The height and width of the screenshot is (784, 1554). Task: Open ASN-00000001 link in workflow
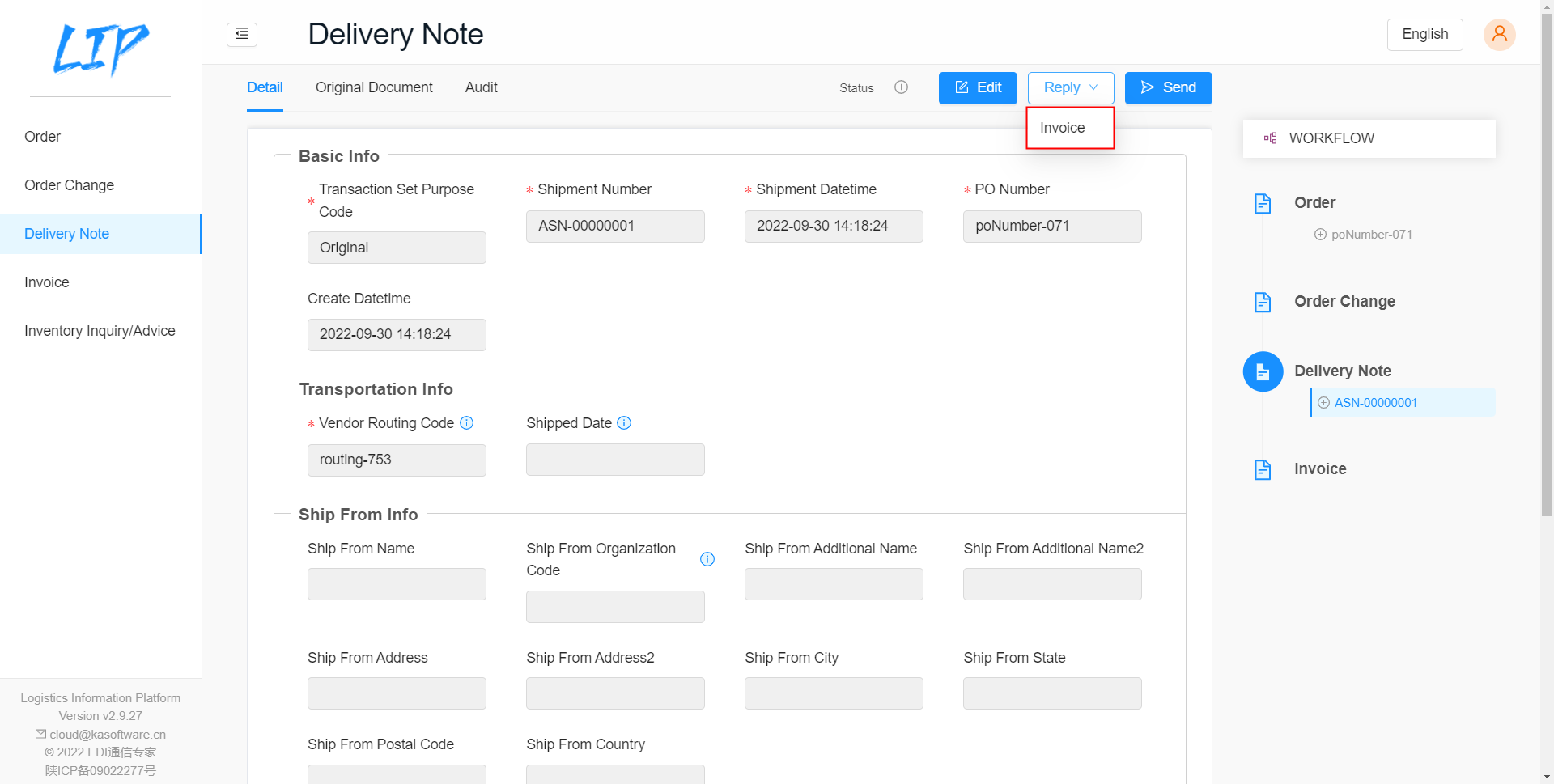point(1376,403)
